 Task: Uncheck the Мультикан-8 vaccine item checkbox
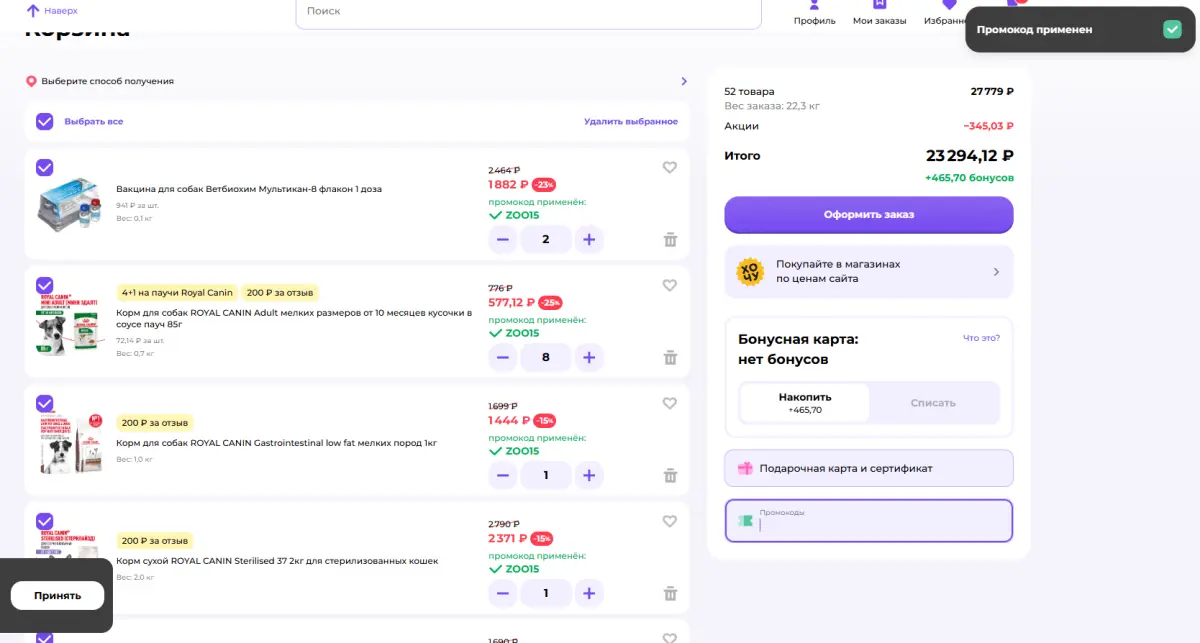(44, 167)
